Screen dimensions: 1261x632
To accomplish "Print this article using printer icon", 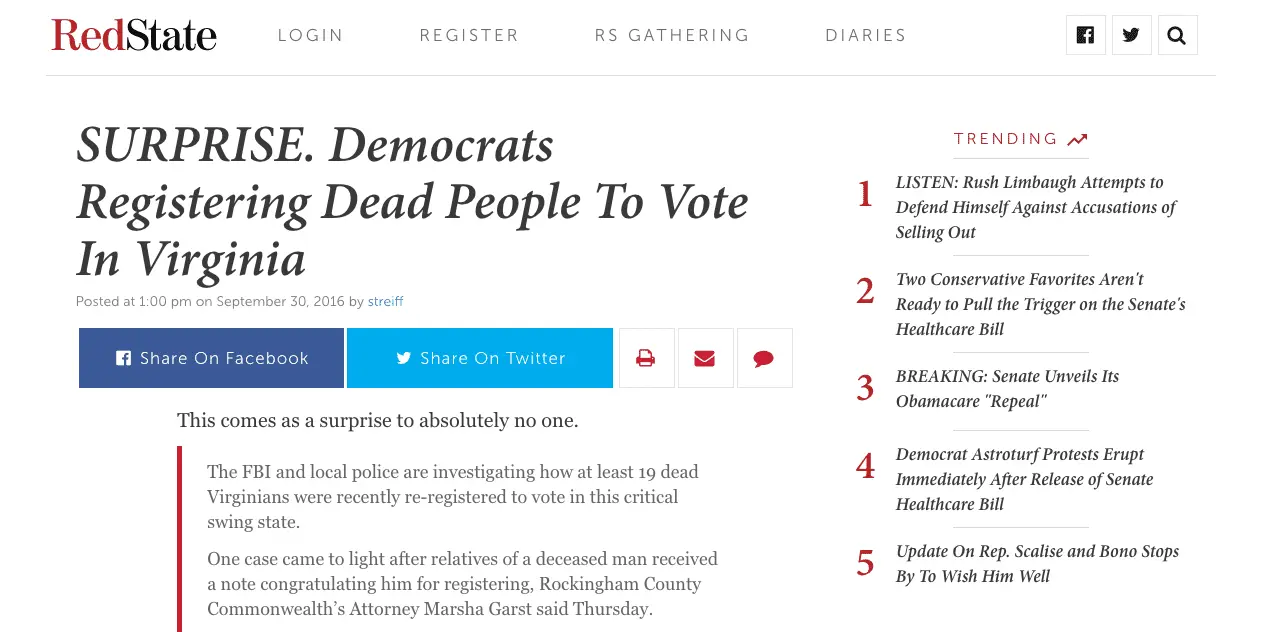I will click(646, 358).
